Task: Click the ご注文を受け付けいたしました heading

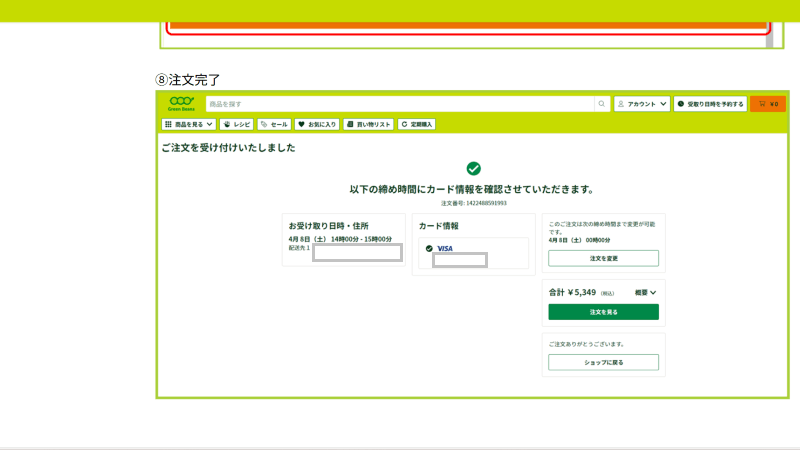Action: (228, 147)
